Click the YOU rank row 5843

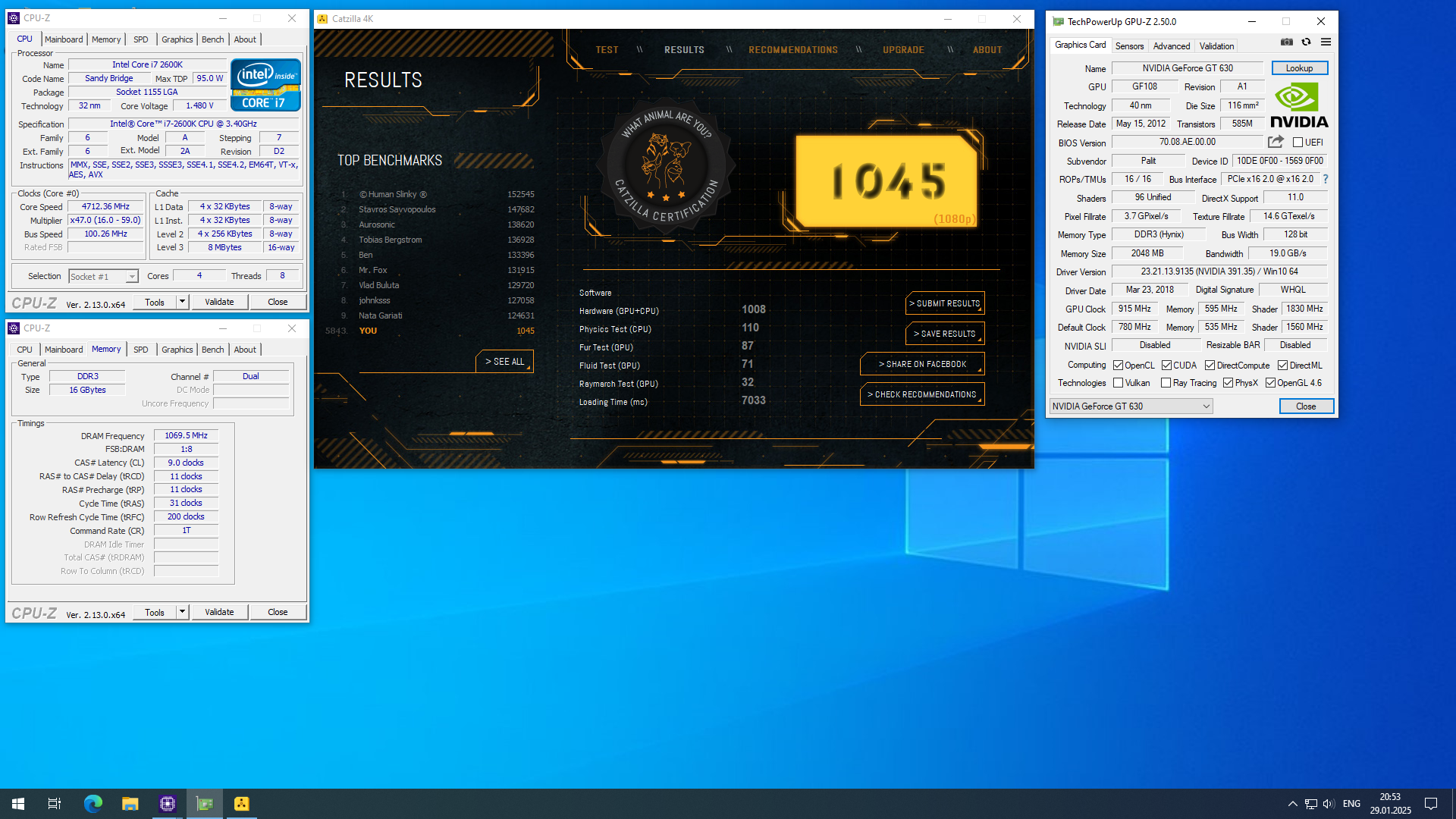[x=430, y=331]
